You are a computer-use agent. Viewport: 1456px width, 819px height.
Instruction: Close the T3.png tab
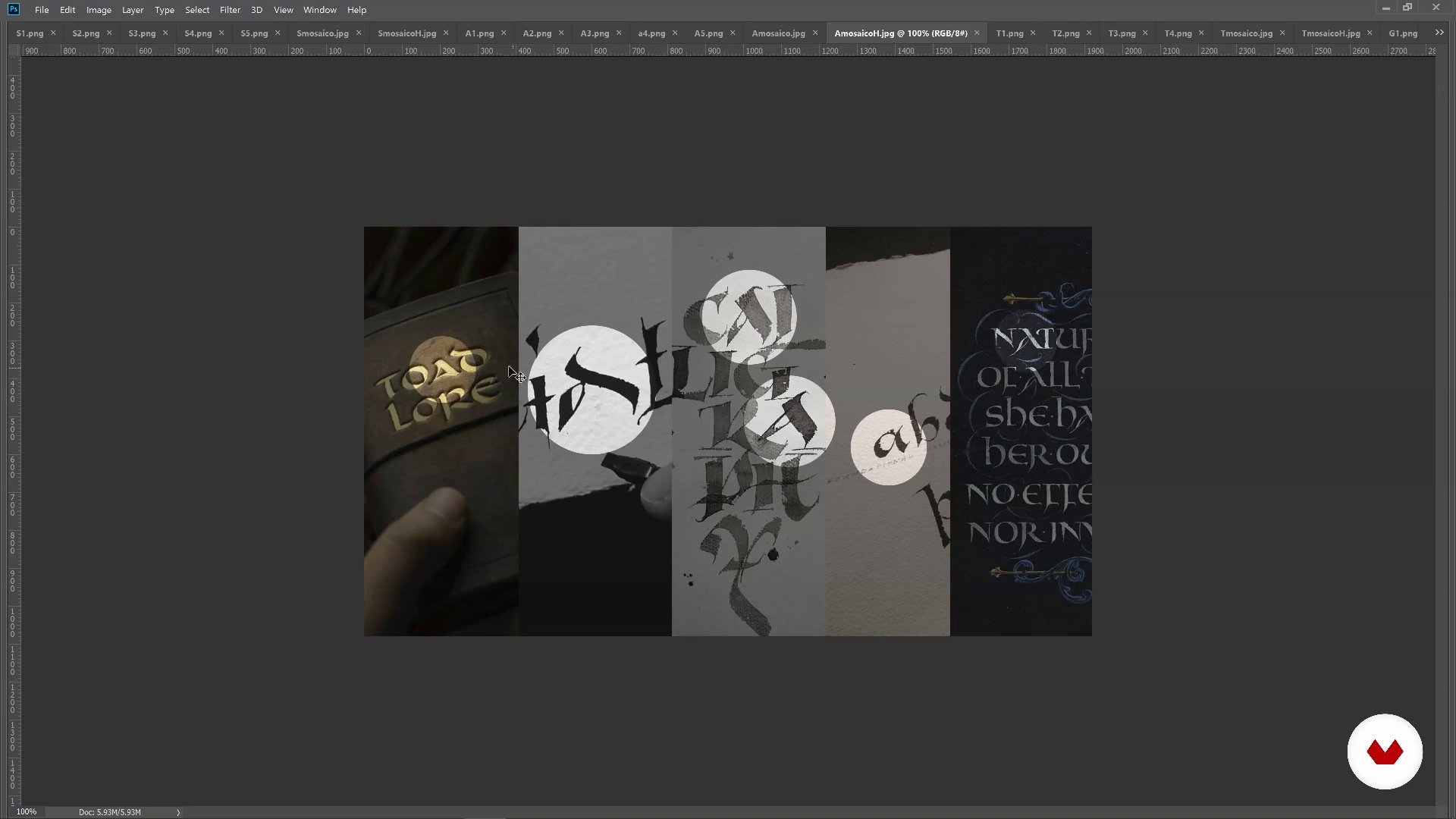(1145, 33)
